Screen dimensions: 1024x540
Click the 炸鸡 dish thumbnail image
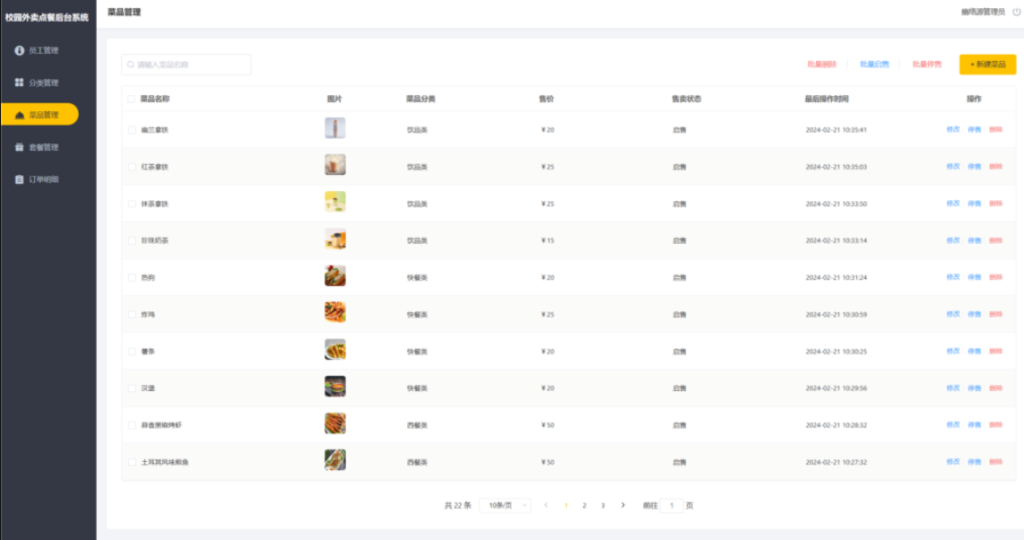[x=335, y=313]
